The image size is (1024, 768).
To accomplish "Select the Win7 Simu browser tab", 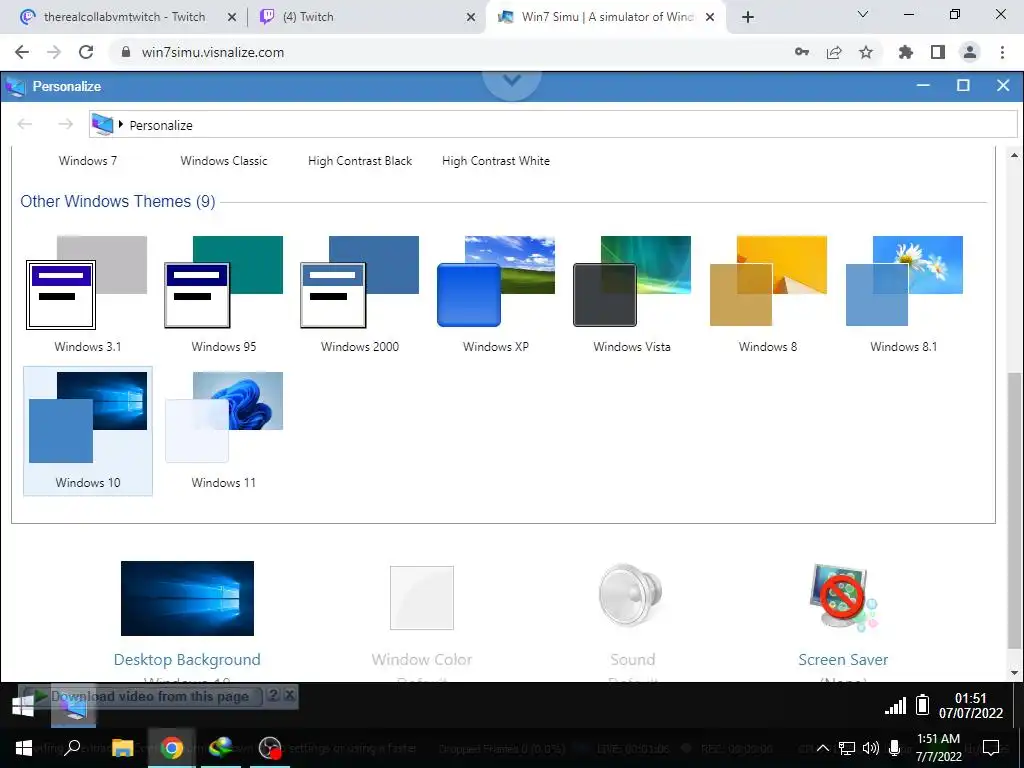I will [x=606, y=17].
